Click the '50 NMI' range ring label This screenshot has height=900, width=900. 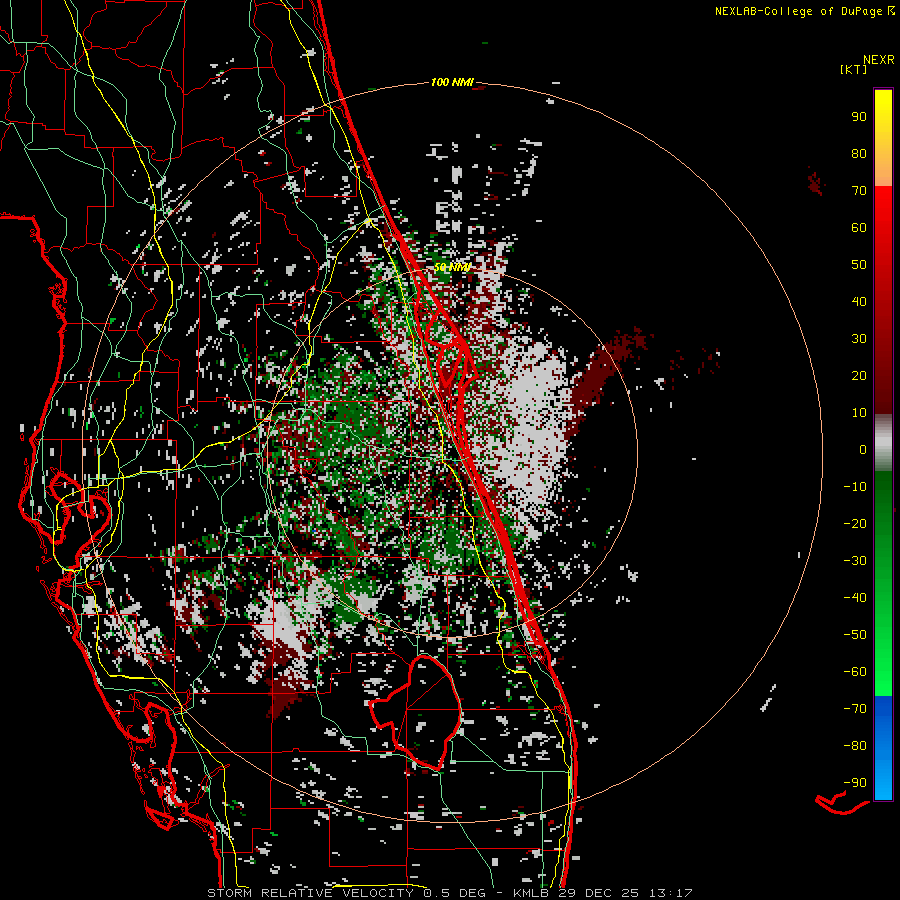point(452,267)
